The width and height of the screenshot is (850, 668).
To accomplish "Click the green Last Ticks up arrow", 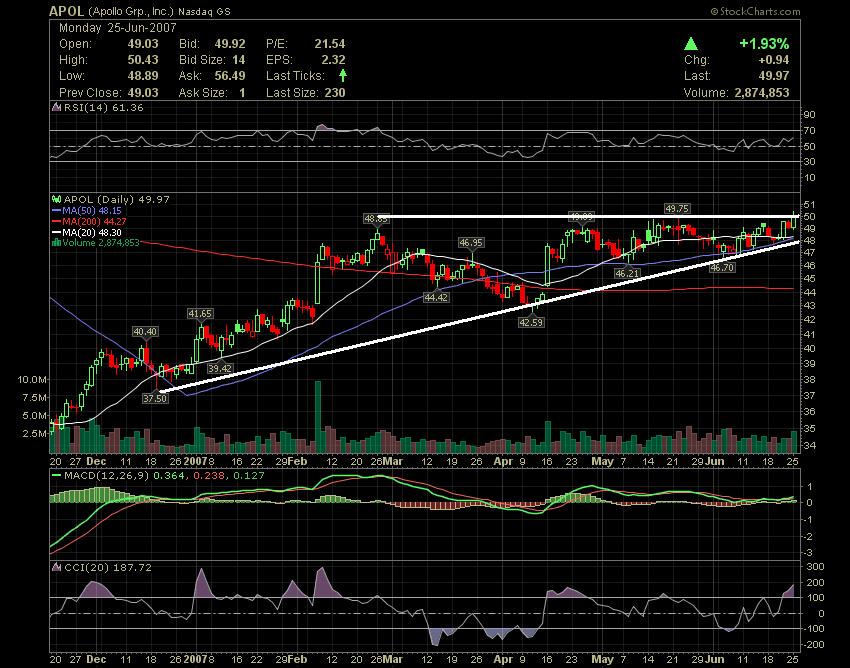I will tap(343, 75).
